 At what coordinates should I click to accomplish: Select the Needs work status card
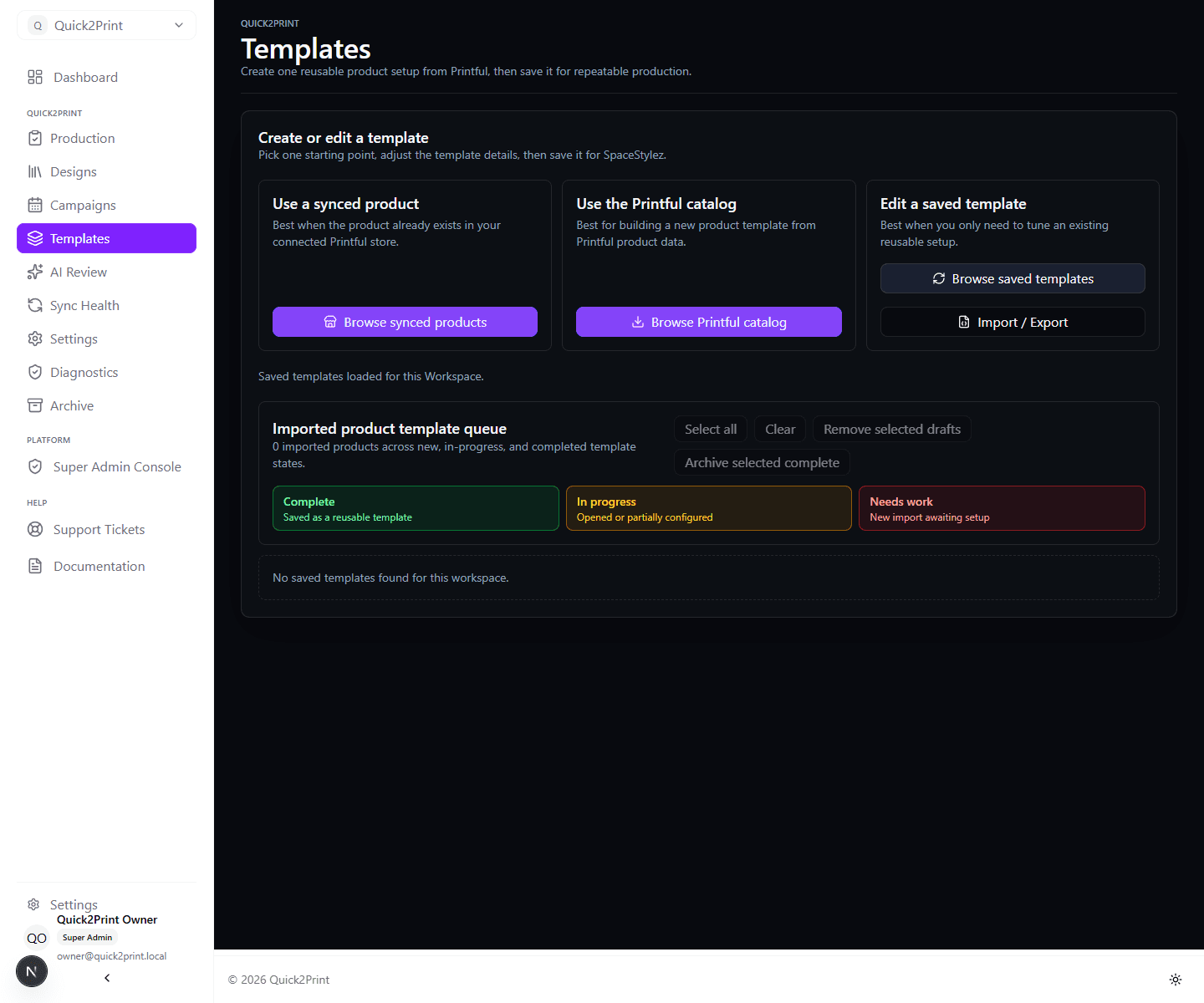pyautogui.click(x=1002, y=508)
